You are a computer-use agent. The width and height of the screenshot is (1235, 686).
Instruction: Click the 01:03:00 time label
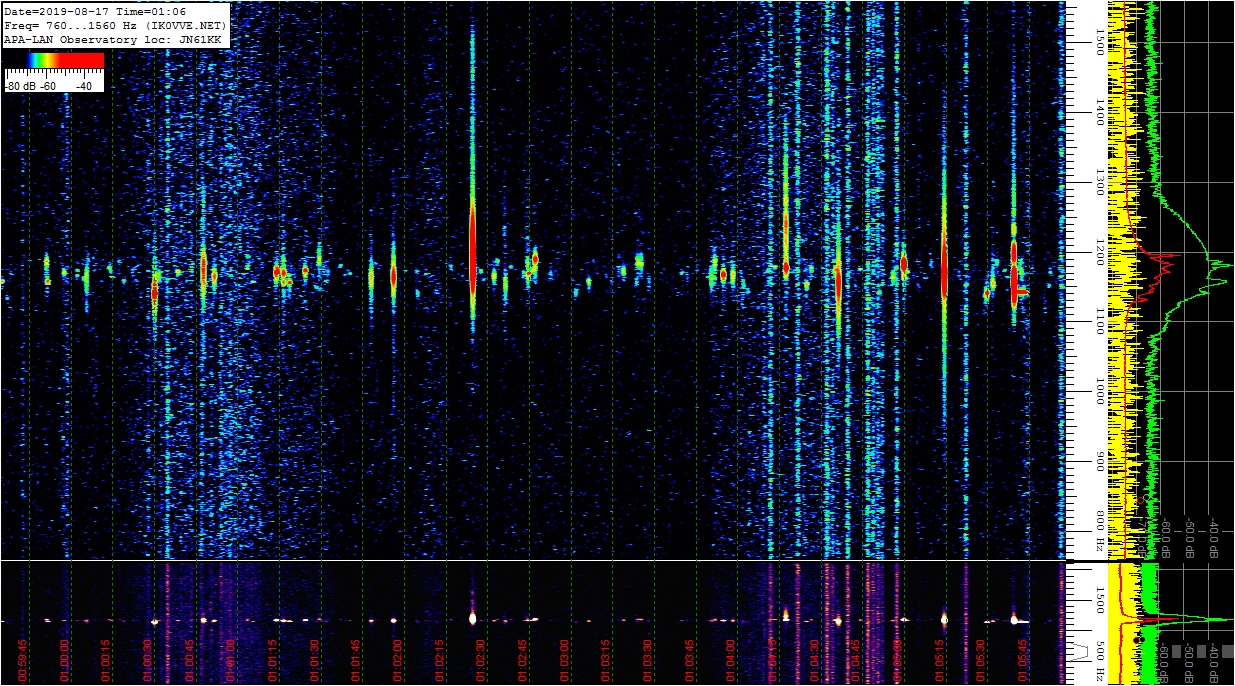pyautogui.click(x=564, y=661)
